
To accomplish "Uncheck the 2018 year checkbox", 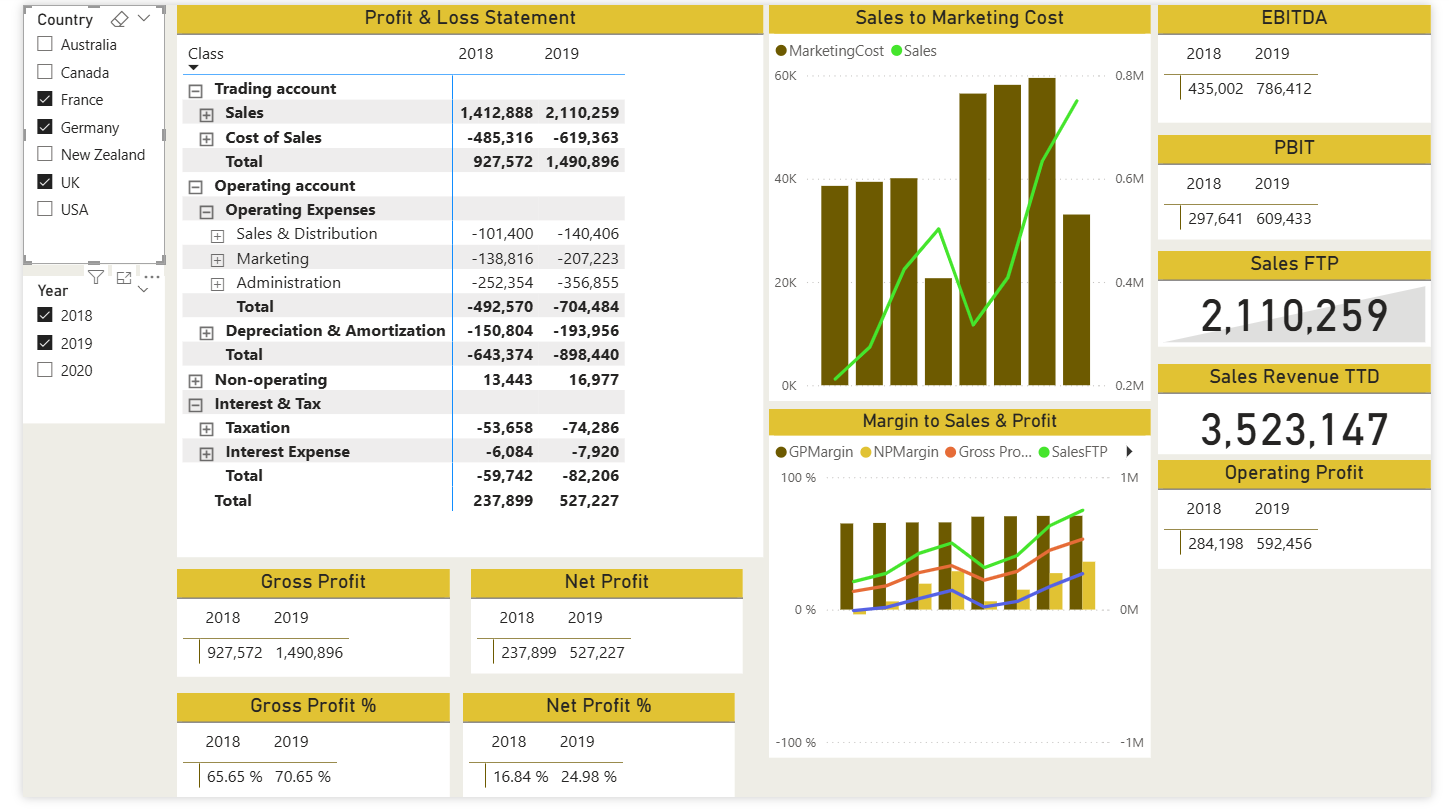I will click(45, 315).
